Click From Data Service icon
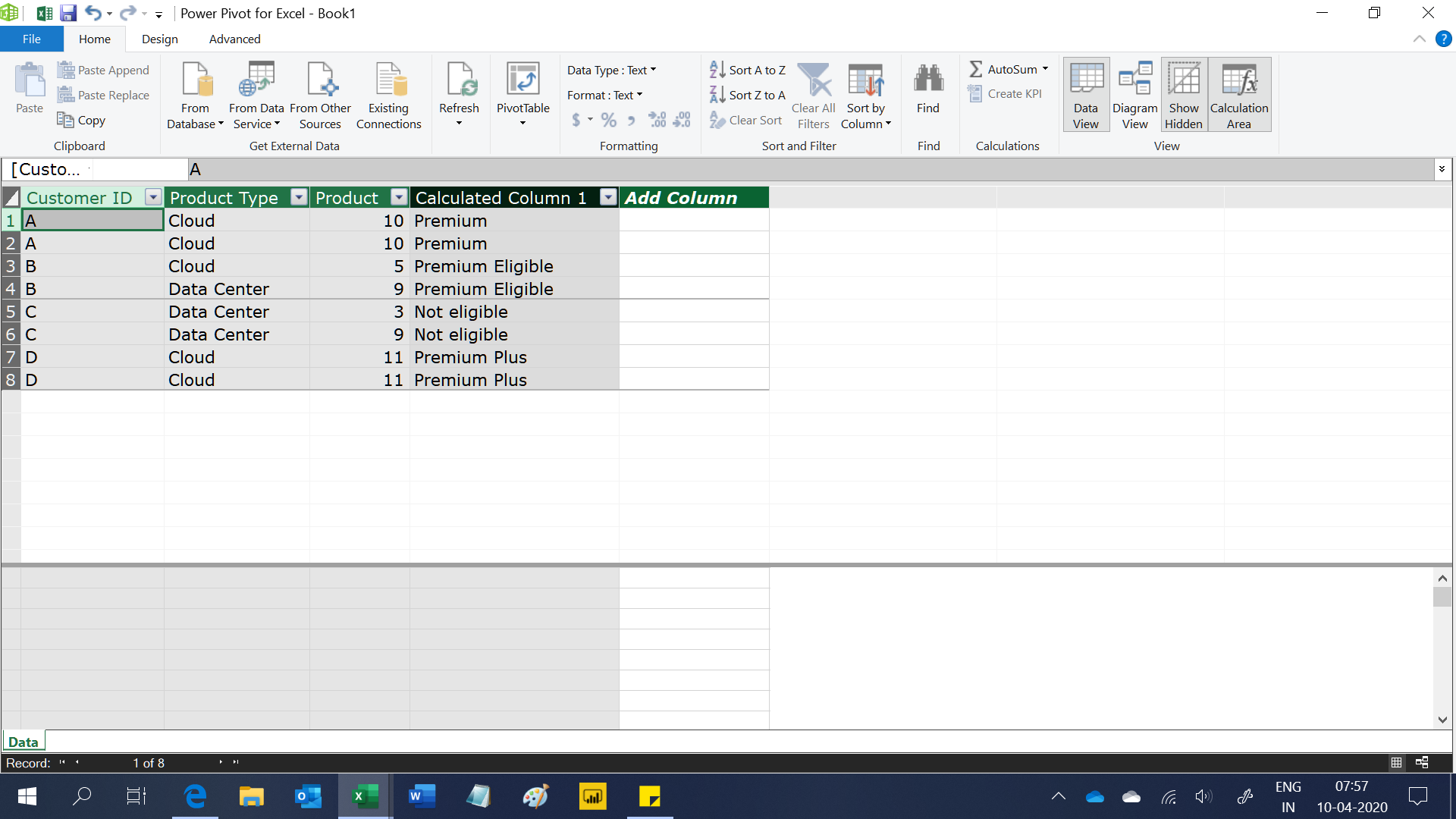The width and height of the screenshot is (1456, 819). pos(256,80)
